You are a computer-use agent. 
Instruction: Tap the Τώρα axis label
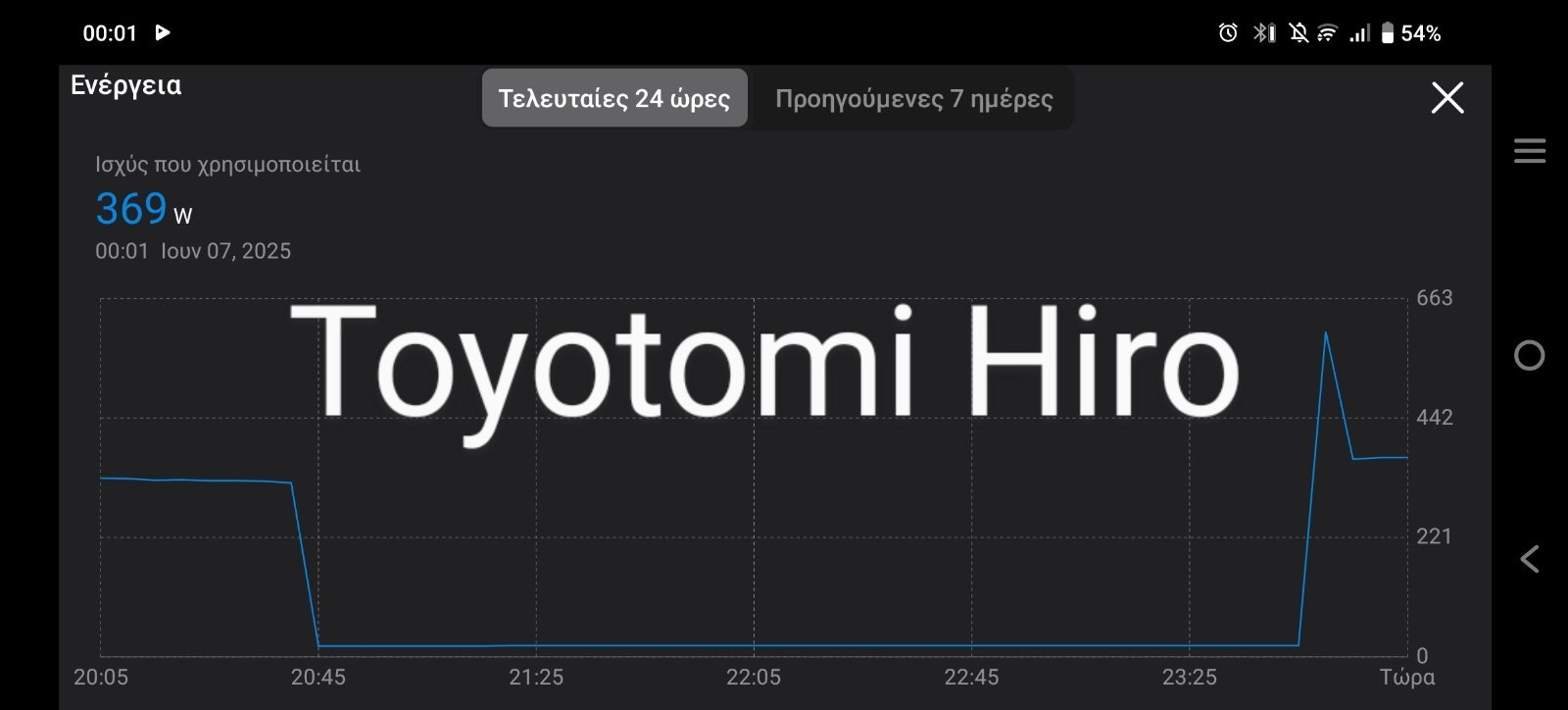(1407, 677)
